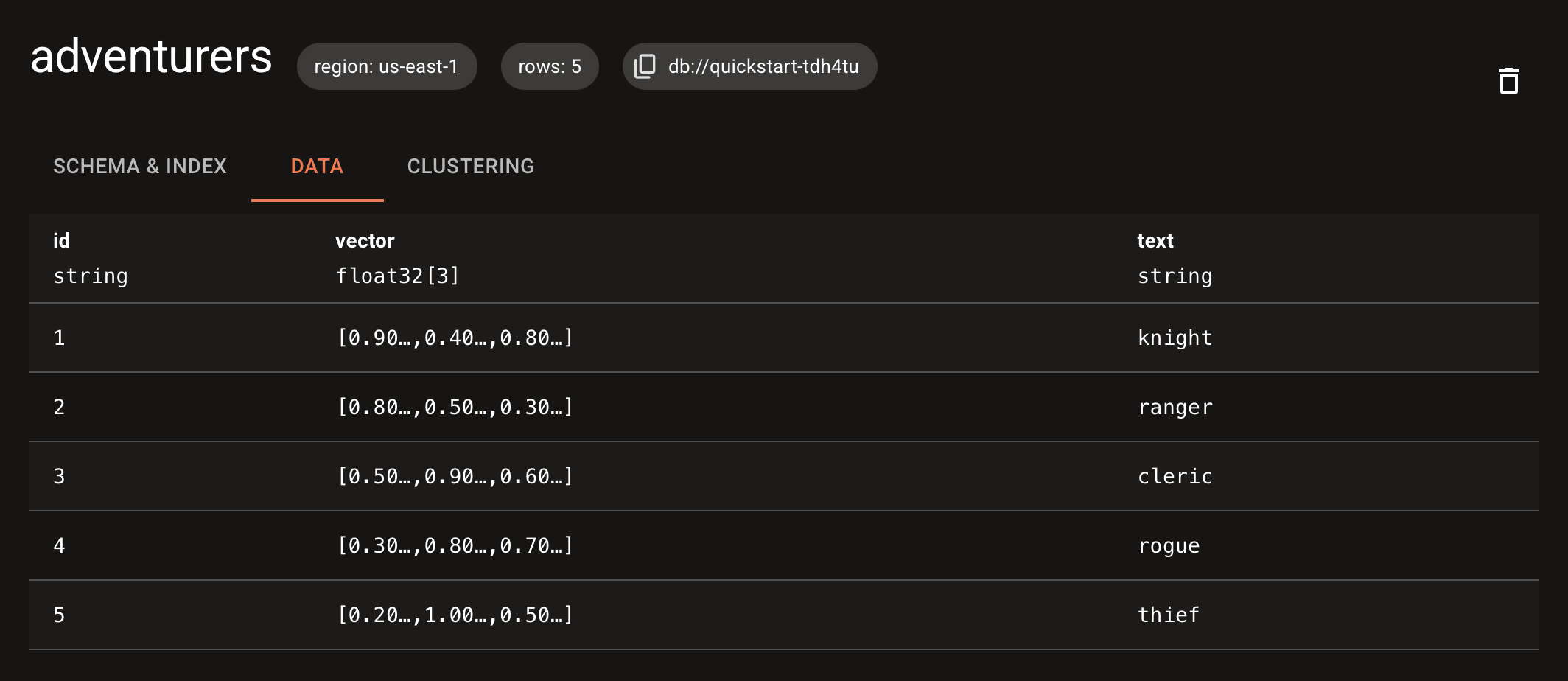Click the delete table trash icon
The height and width of the screenshot is (681, 1568).
1508,80
